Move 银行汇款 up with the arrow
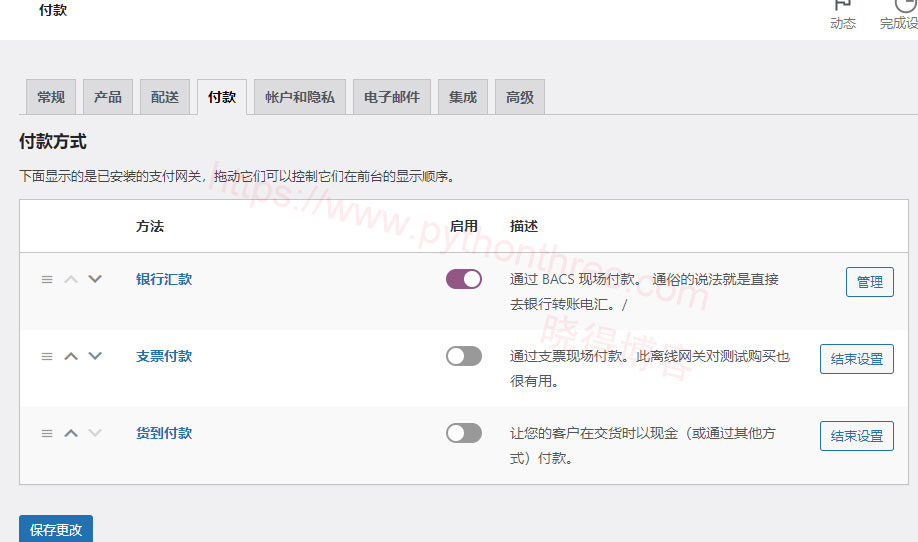Screen dimensions: 918x542 coord(71,280)
